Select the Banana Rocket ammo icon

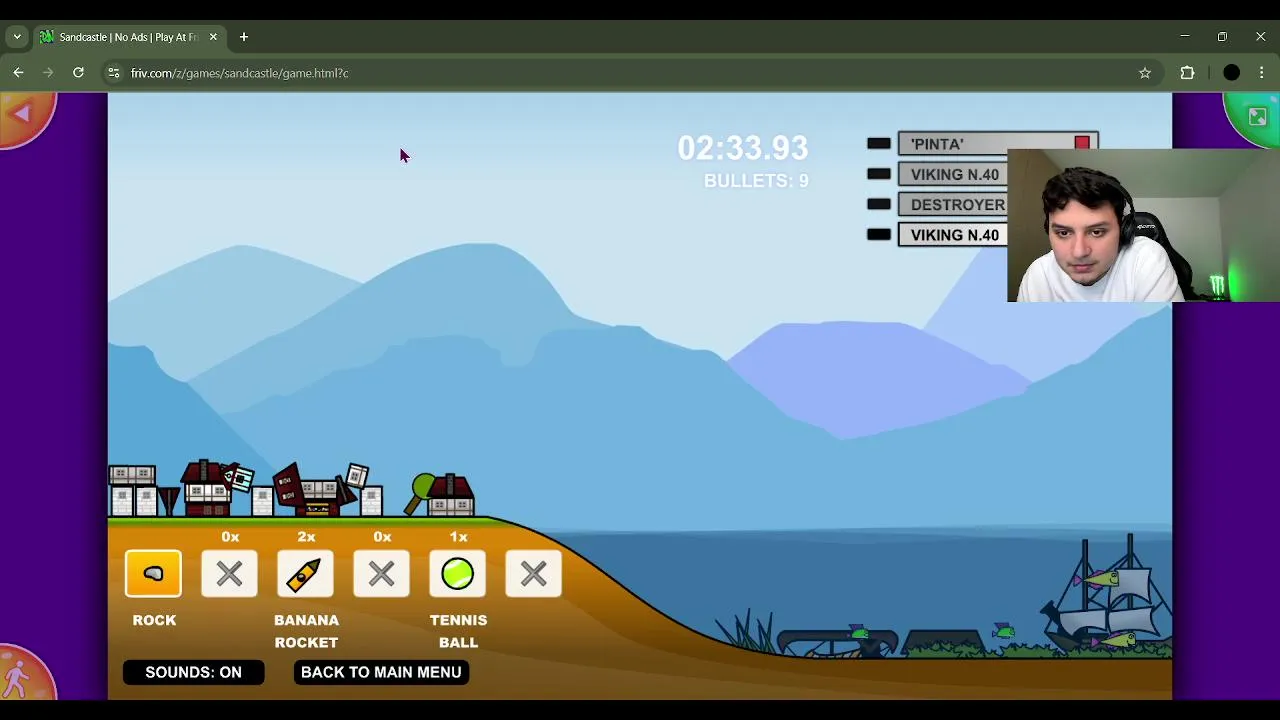click(x=305, y=574)
